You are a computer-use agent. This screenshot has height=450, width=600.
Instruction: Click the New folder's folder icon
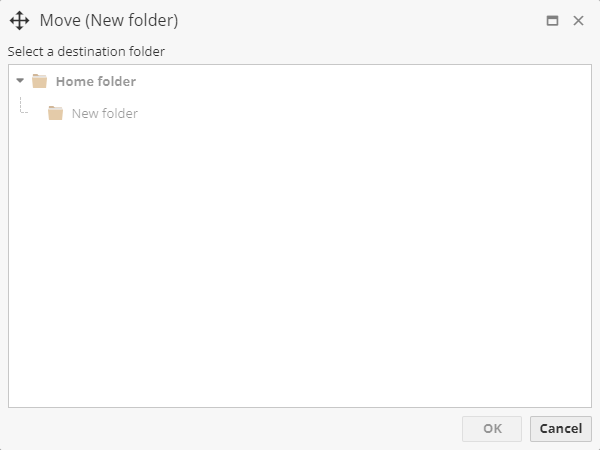click(x=56, y=113)
